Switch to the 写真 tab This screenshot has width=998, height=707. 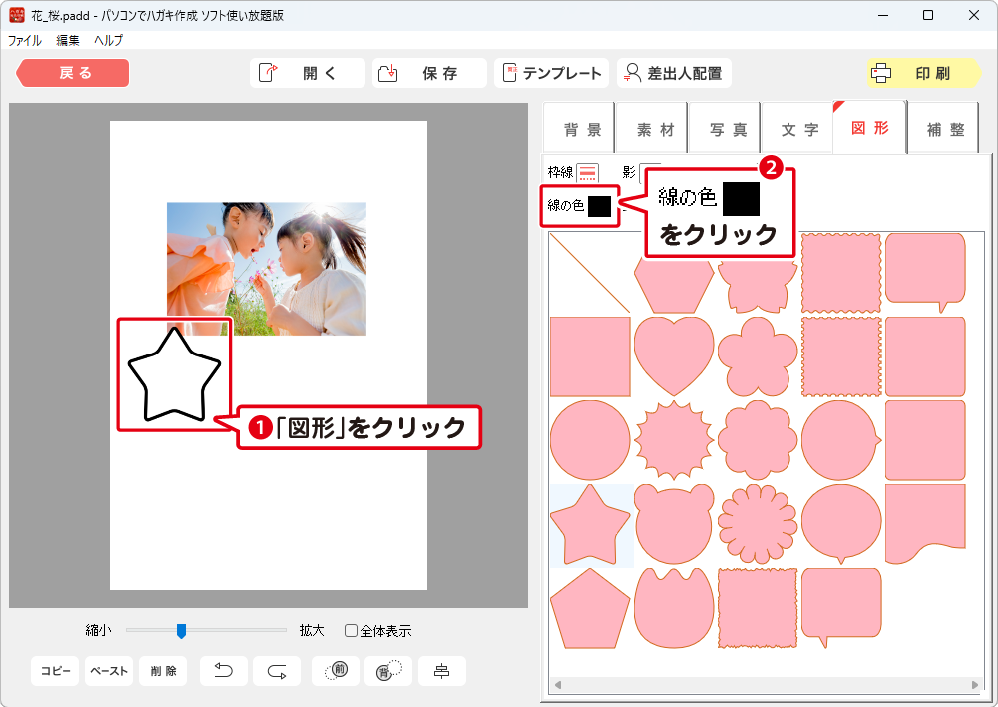pos(728,130)
